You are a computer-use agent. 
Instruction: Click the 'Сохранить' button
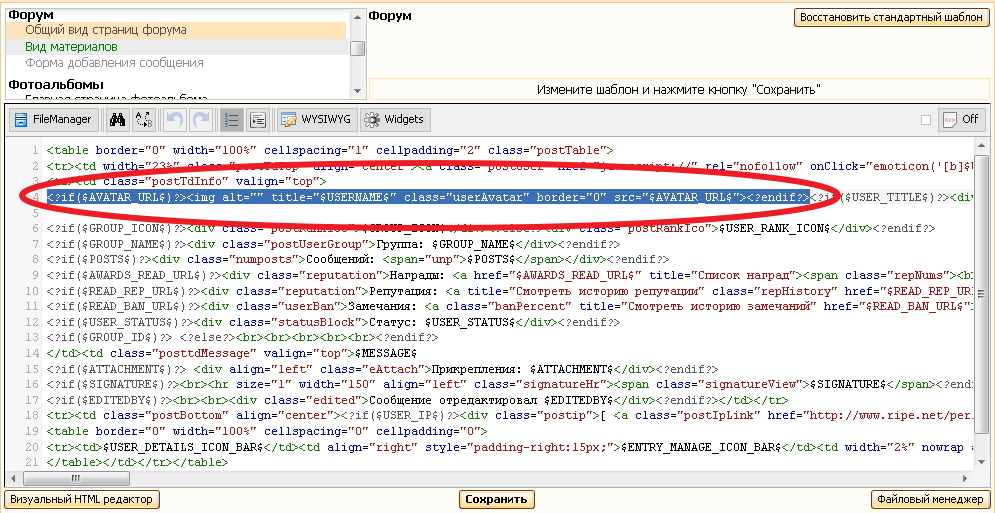point(496,499)
